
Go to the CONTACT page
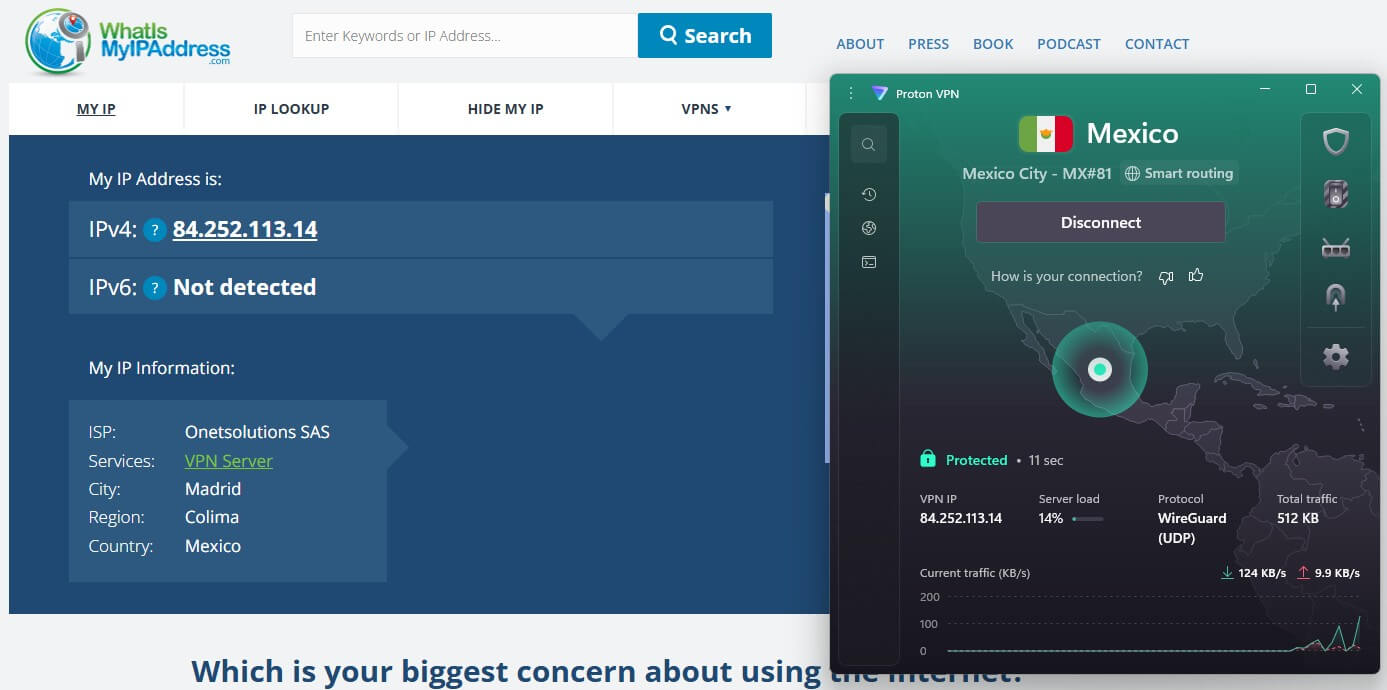point(1157,44)
